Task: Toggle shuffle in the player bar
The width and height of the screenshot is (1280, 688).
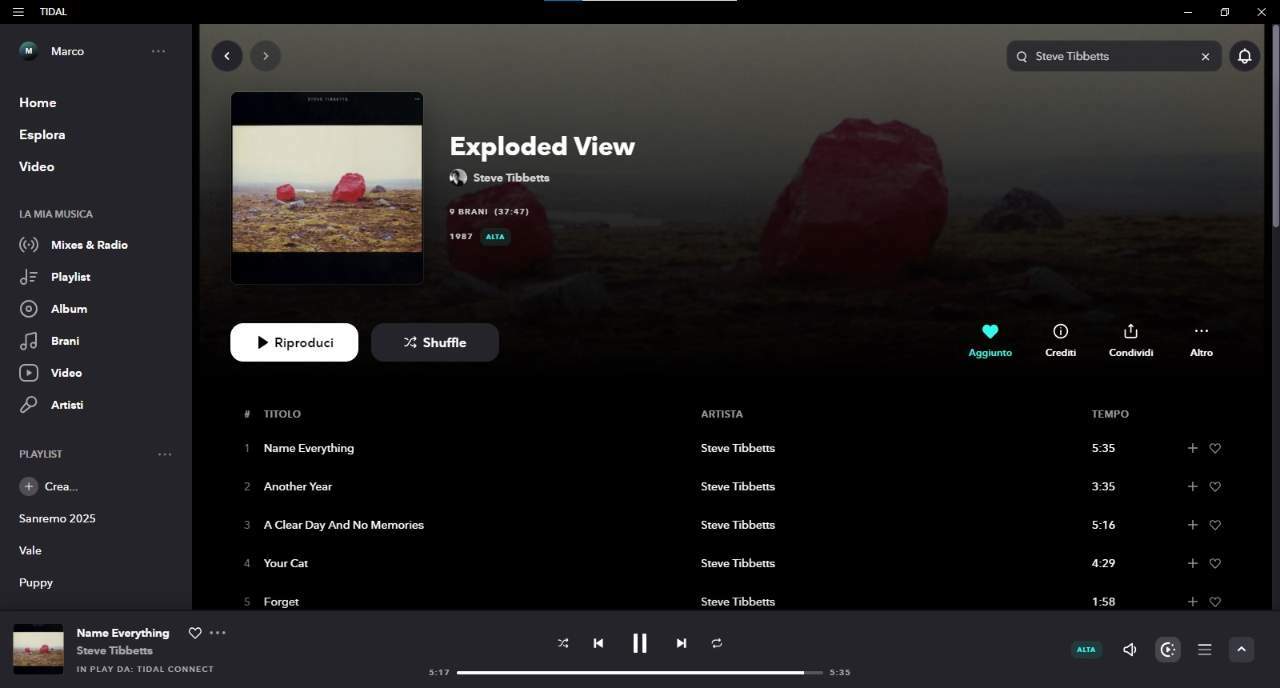Action: pyautogui.click(x=563, y=643)
